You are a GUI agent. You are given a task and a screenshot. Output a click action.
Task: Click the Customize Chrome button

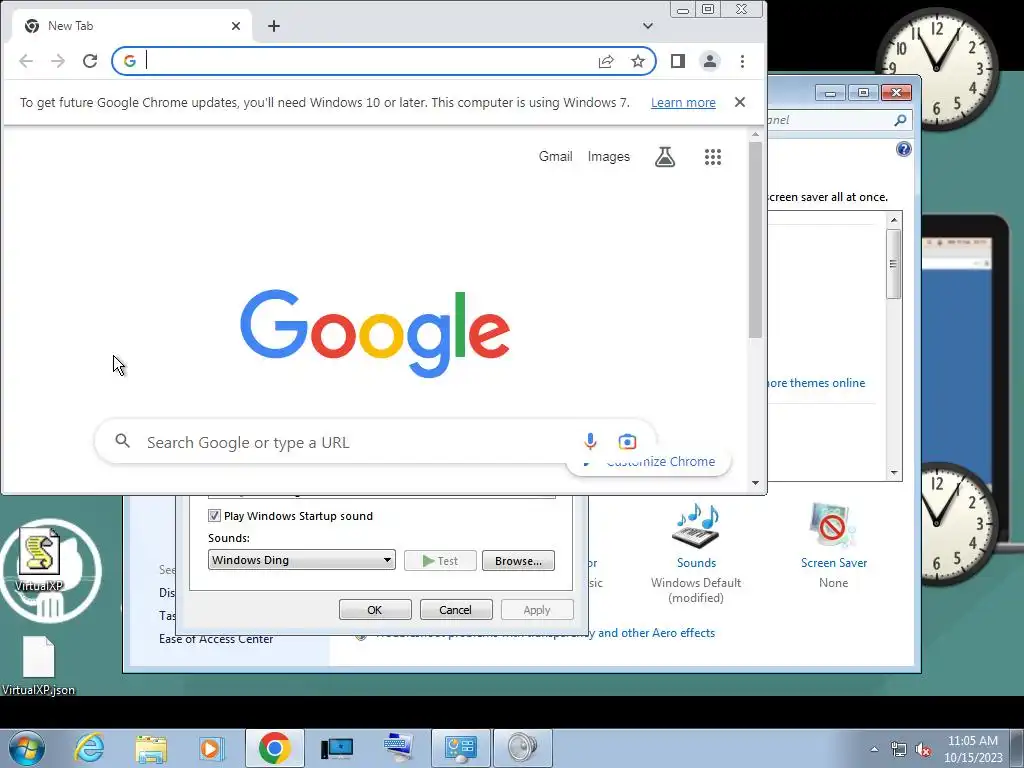(x=648, y=462)
